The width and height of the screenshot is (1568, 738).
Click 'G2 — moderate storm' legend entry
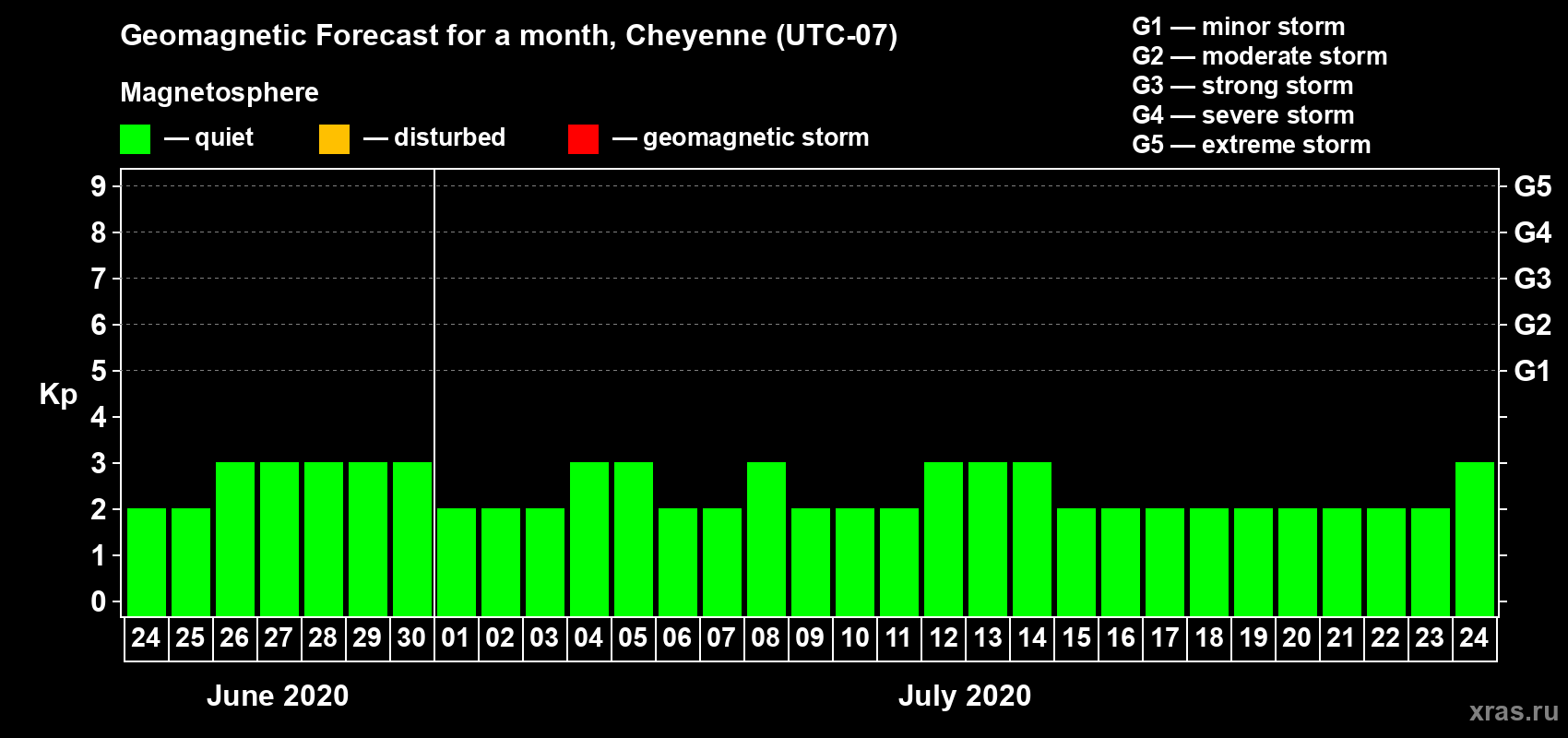[x=1259, y=56]
